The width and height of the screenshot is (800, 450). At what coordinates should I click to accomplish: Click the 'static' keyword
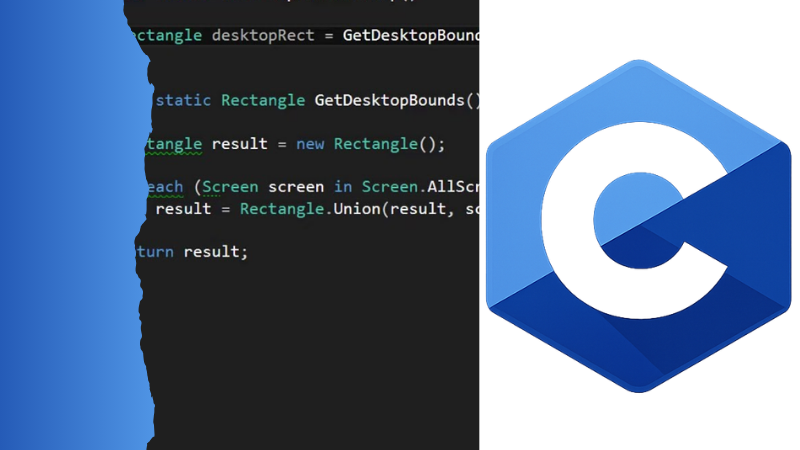point(183,101)
